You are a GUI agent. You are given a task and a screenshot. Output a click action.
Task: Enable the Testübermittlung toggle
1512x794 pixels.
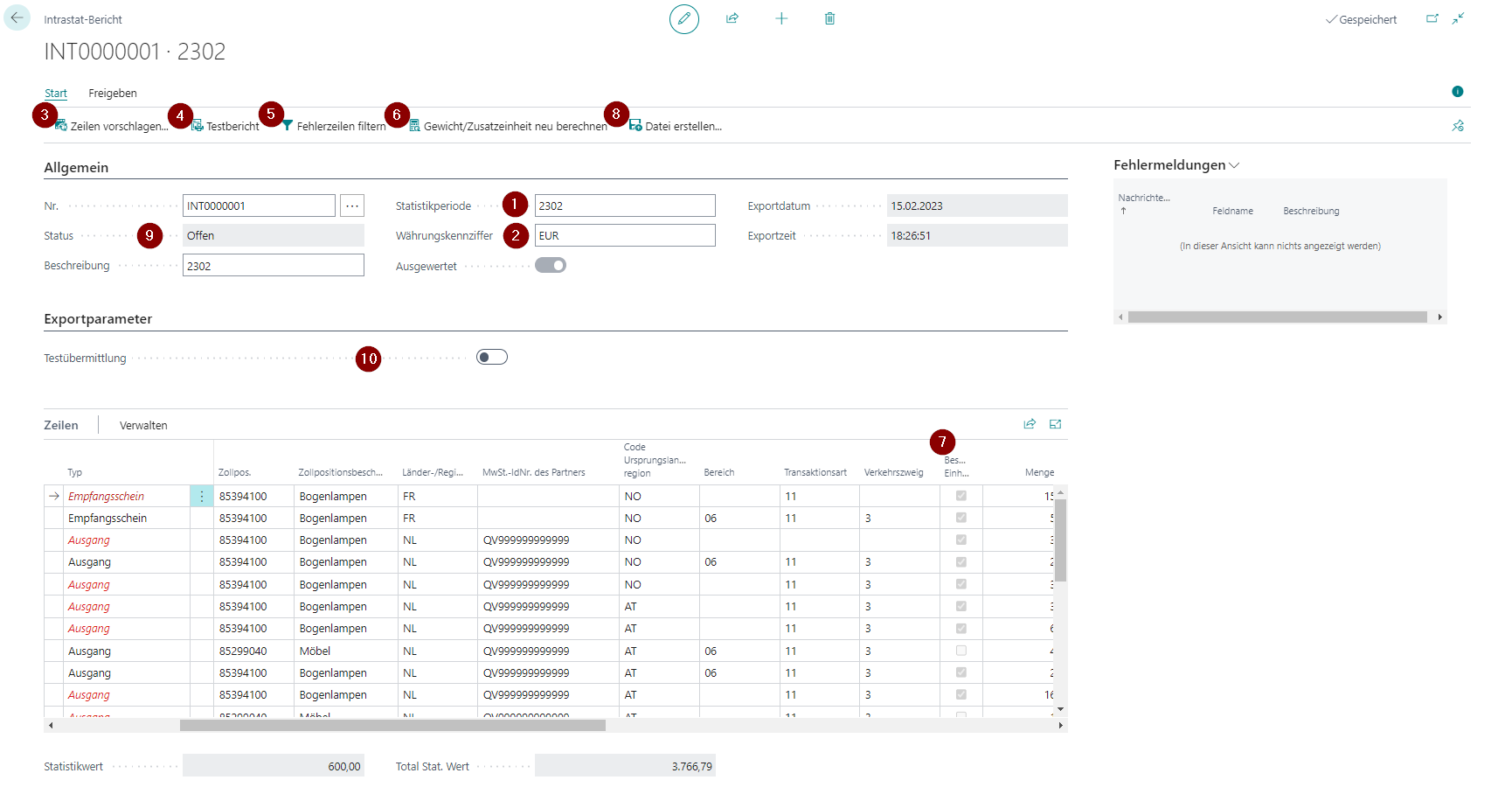tap(492, 356)
